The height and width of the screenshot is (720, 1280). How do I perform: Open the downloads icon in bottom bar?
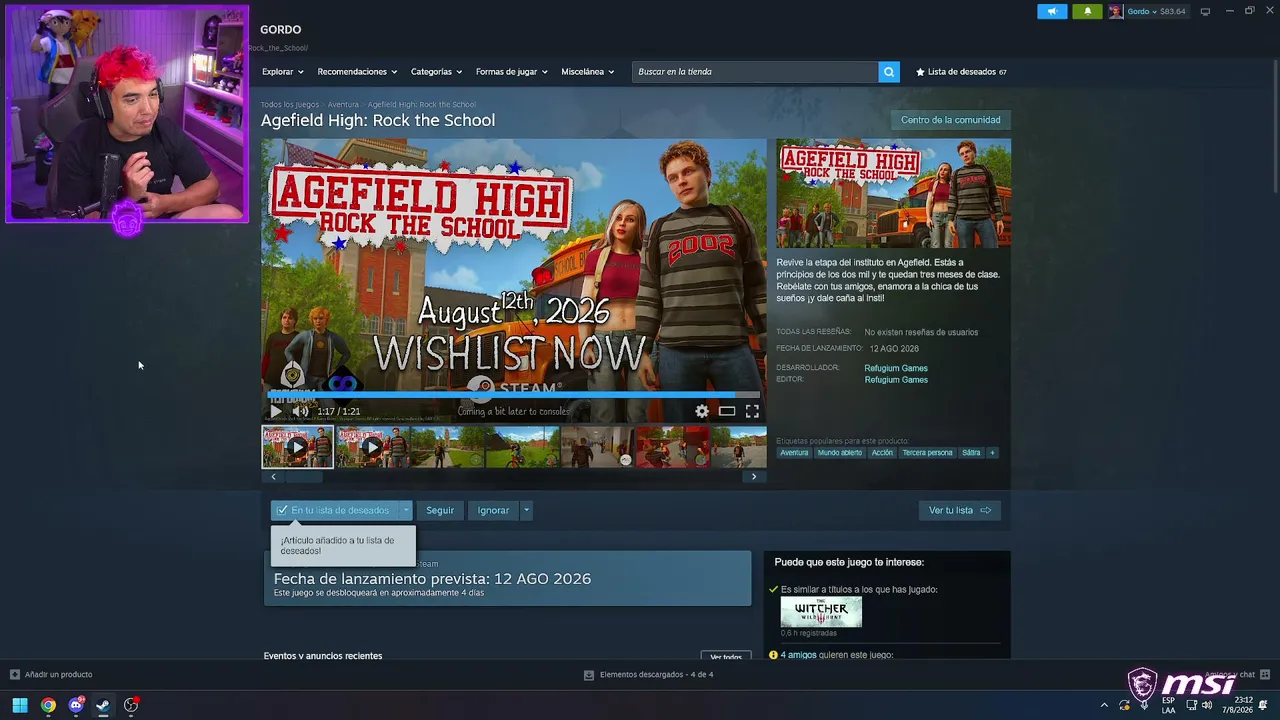(589, 675)
